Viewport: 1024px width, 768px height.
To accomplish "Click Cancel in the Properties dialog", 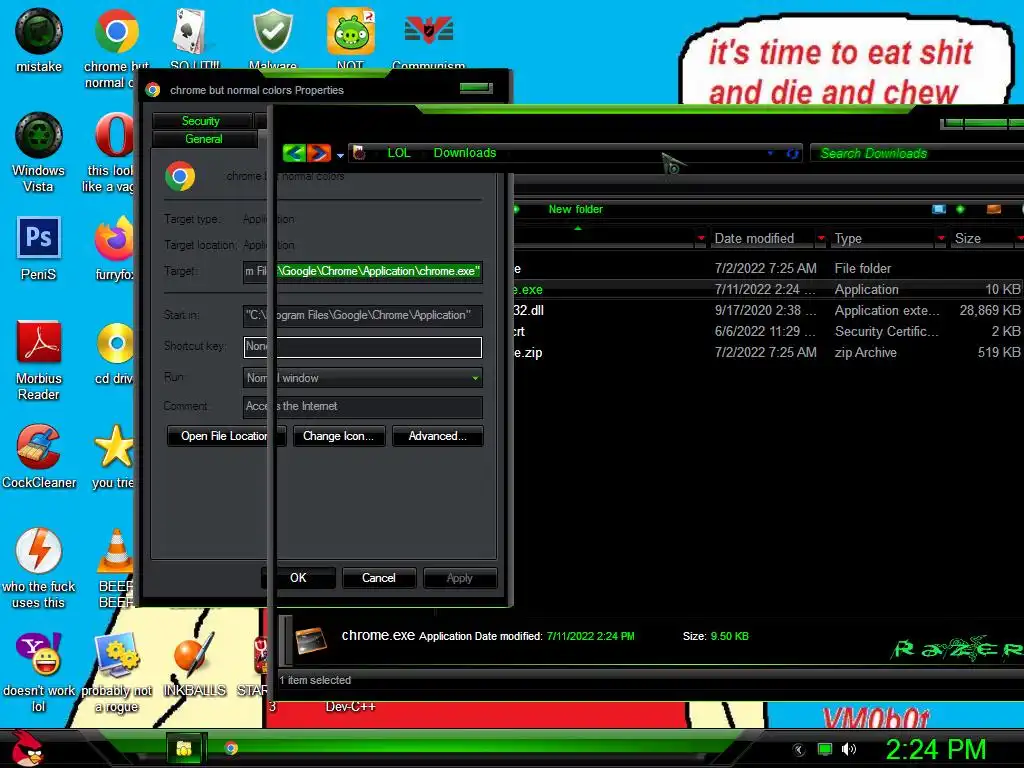I will click(x=379, y=577).
